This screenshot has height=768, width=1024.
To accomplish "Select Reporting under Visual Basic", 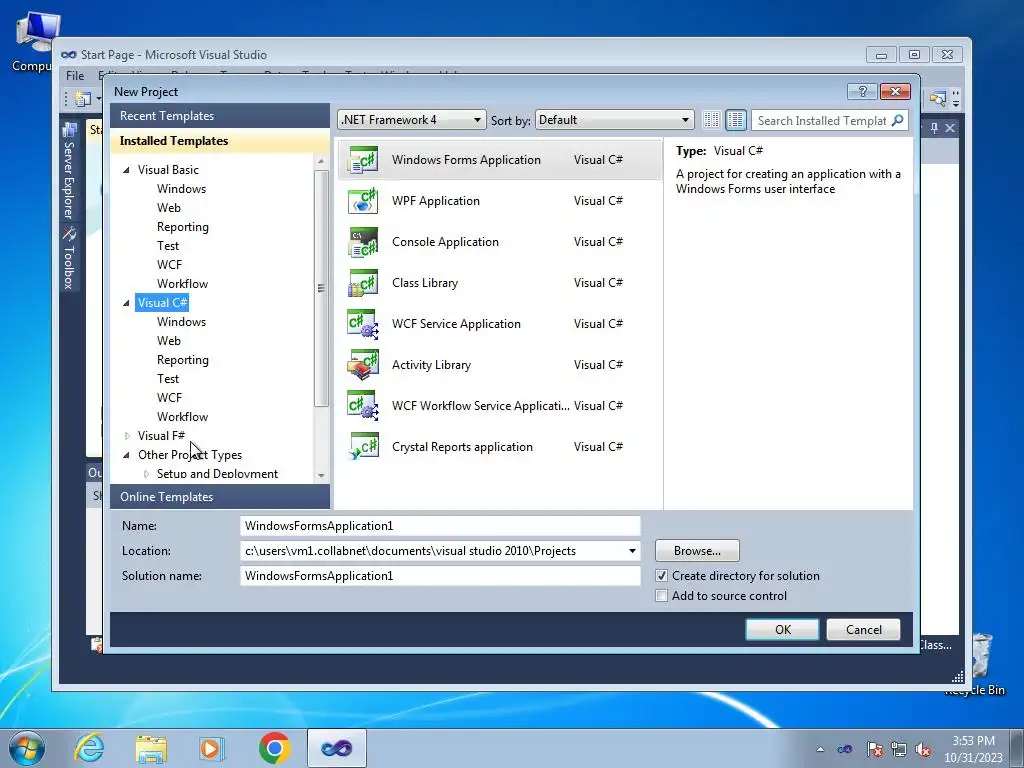I will click(183, 227).
